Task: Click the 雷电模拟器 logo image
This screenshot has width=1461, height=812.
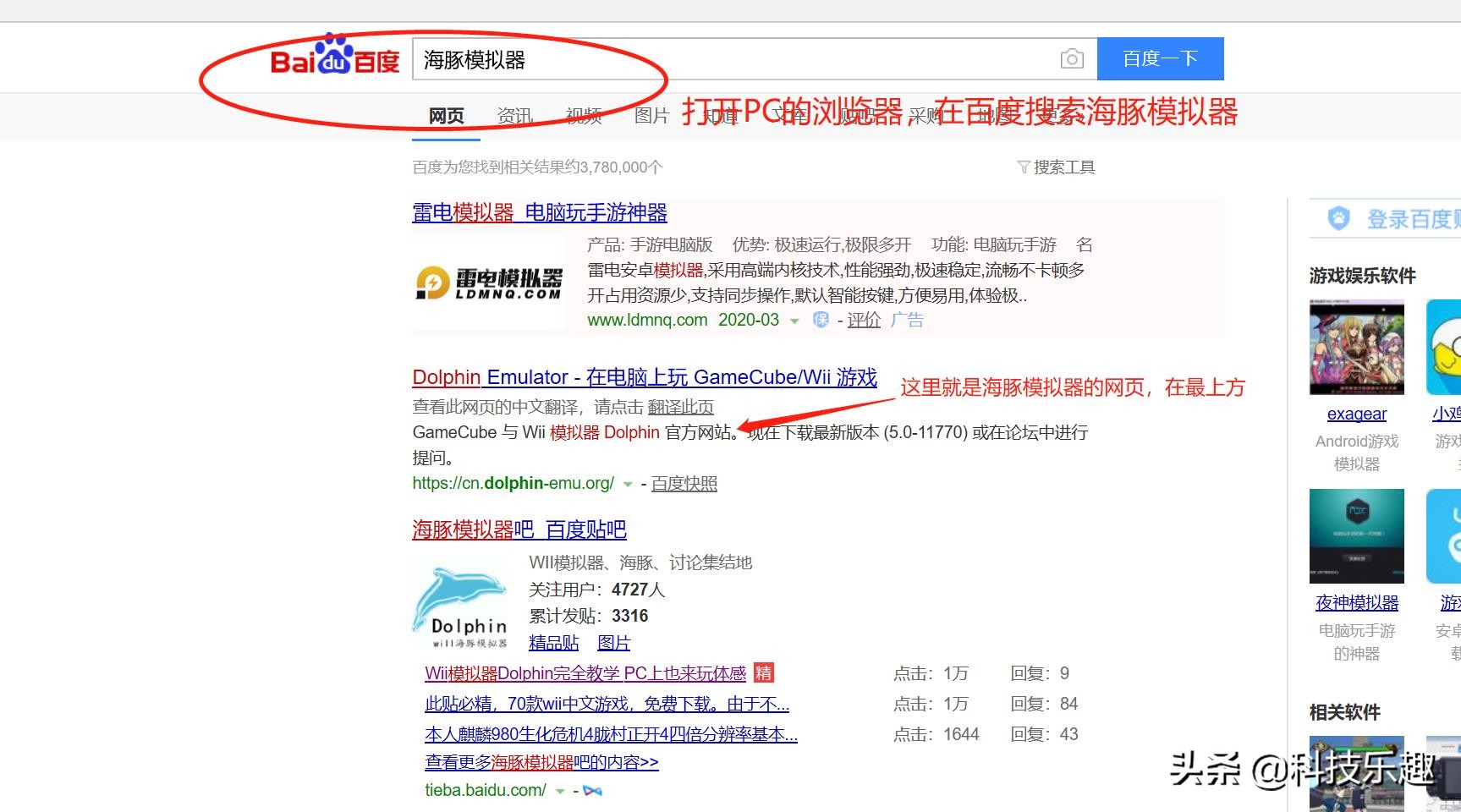Action: point(488,283)
